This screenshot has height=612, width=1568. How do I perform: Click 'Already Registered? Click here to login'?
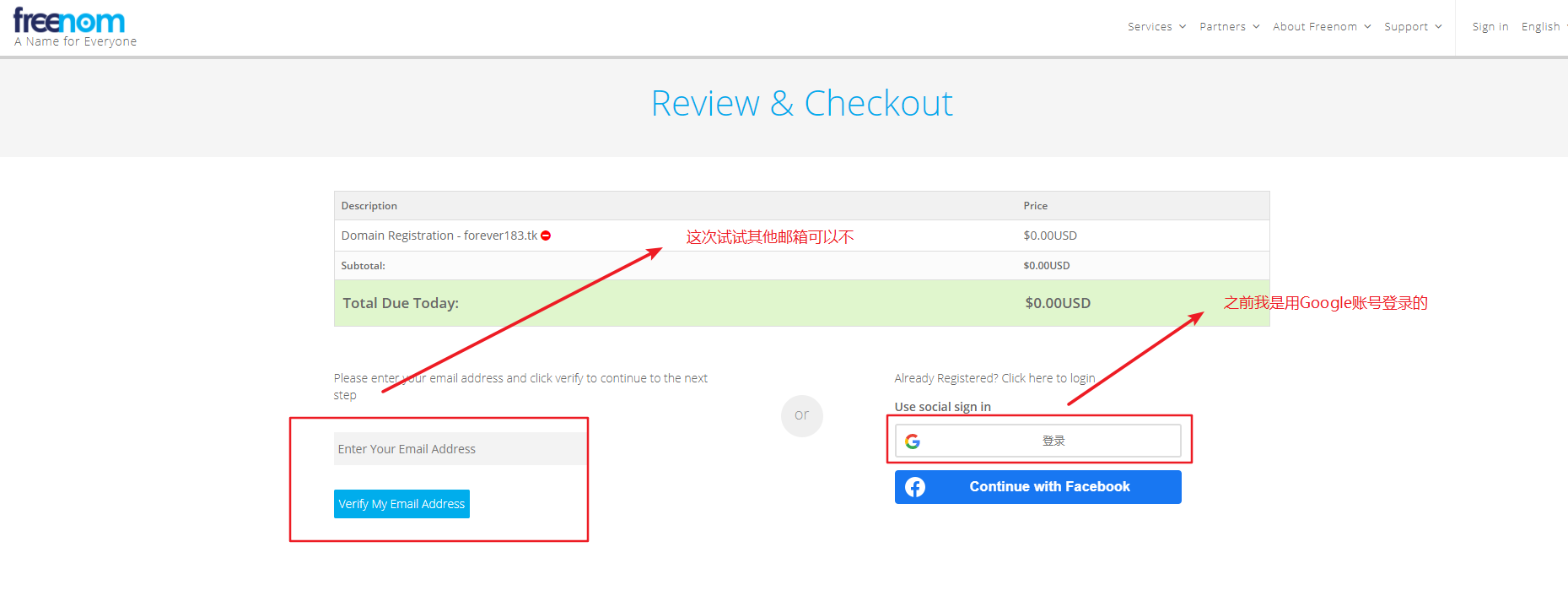[x=994, y=378]
